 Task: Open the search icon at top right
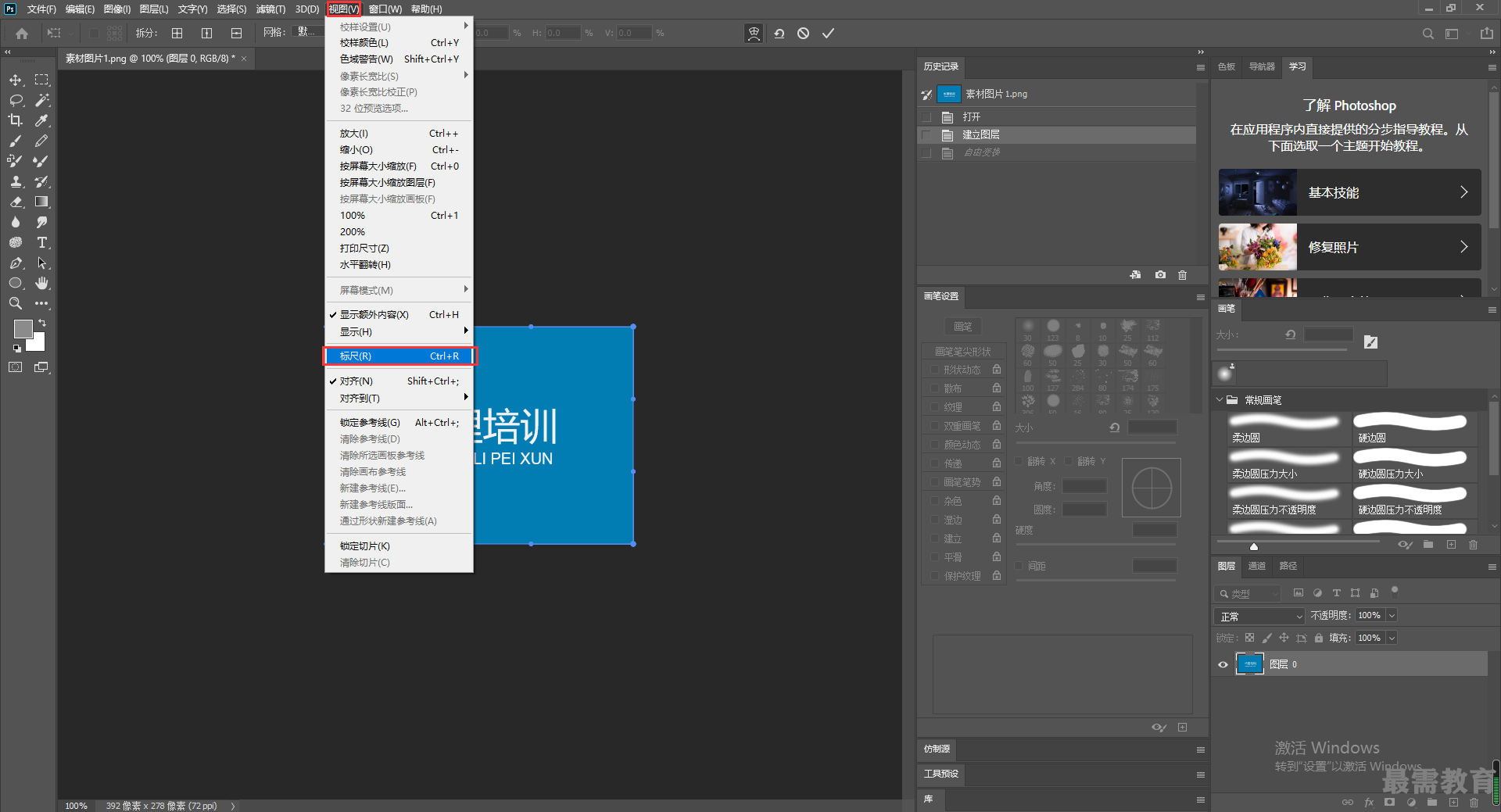pos(1428,34)
